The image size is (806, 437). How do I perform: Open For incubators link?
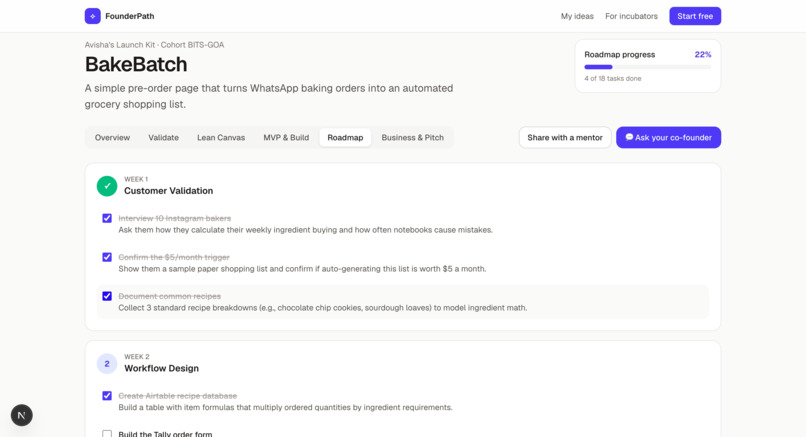[631, 16]
